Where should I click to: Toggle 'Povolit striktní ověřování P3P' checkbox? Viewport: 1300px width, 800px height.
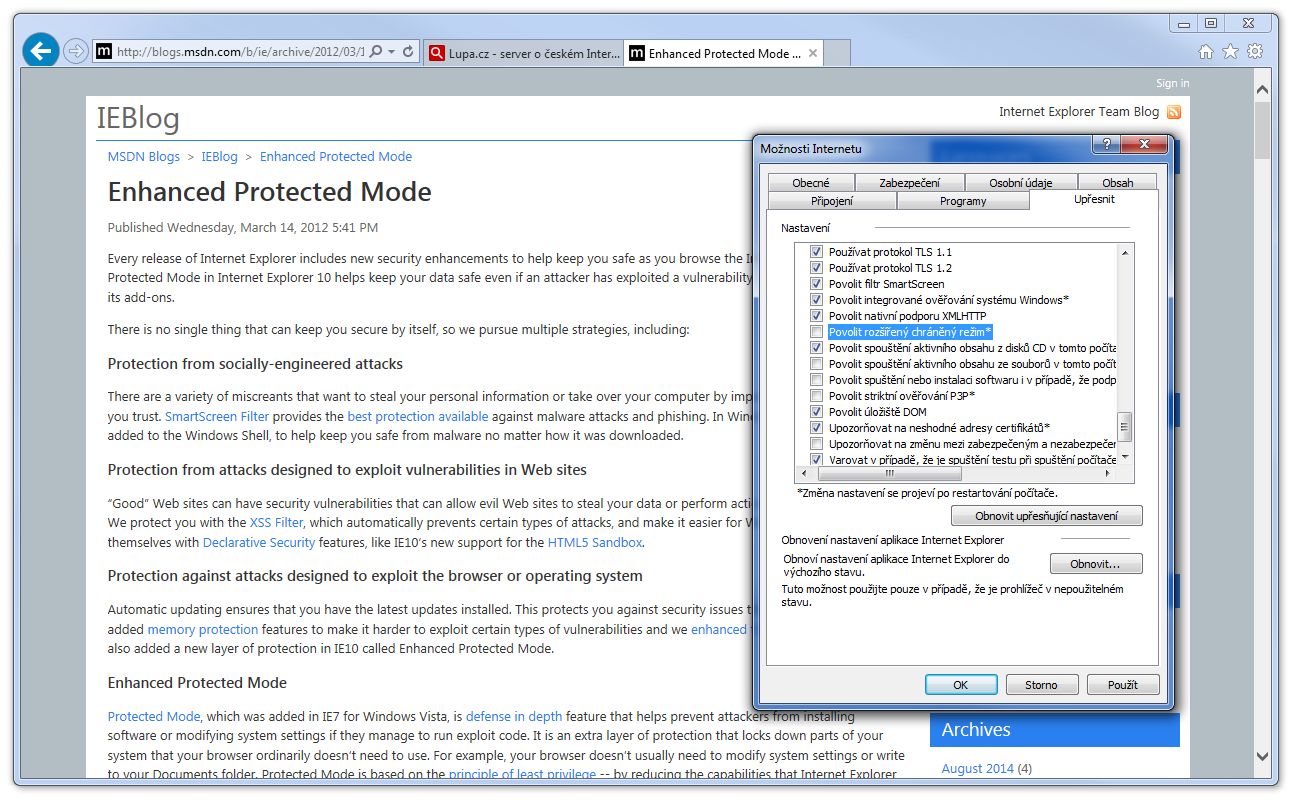tap(817, 396)
